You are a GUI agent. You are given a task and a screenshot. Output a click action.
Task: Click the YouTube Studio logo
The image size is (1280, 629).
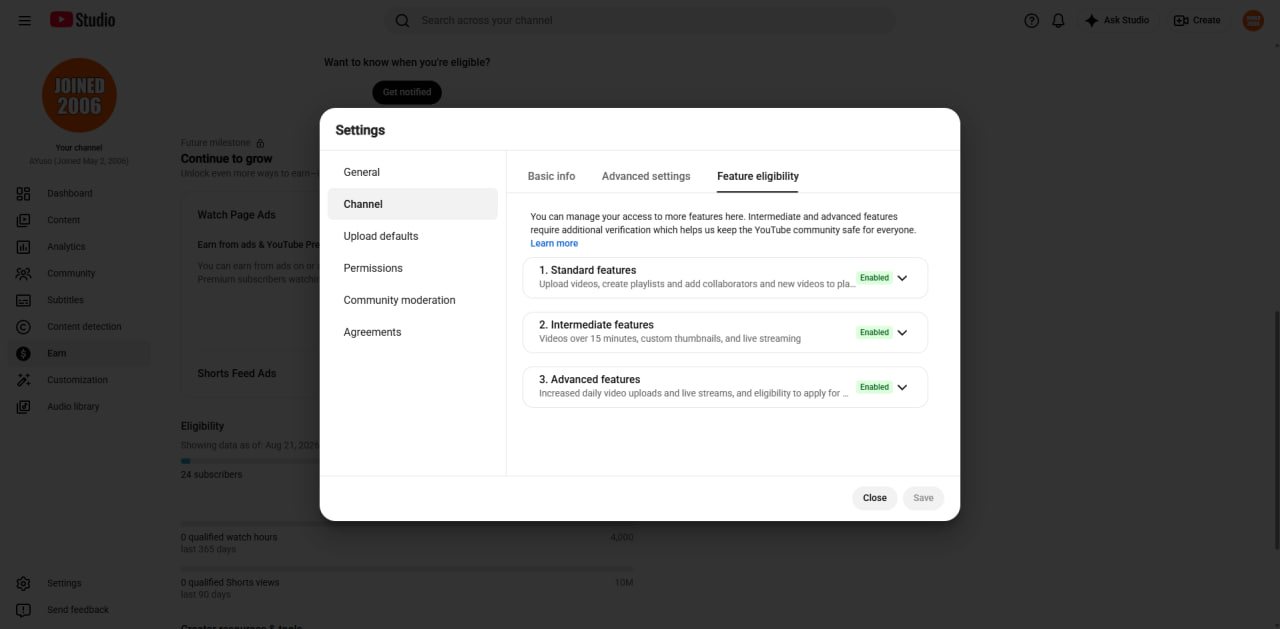83,20
